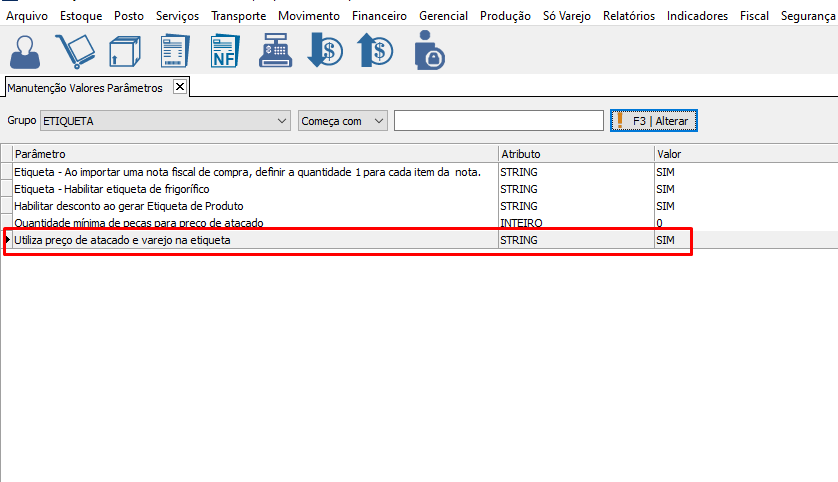Click the dollar up-arrow icon
The height and width of the screenshot is (482, 838).
pos(376,50)
